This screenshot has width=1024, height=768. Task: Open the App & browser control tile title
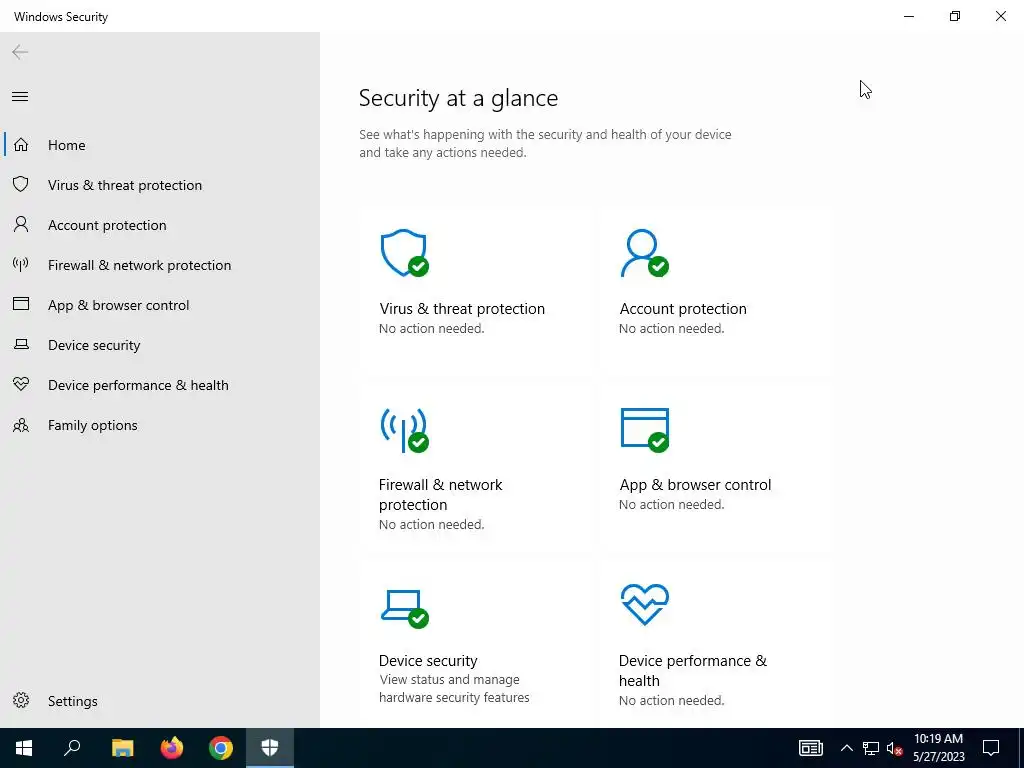click(695, 485)
